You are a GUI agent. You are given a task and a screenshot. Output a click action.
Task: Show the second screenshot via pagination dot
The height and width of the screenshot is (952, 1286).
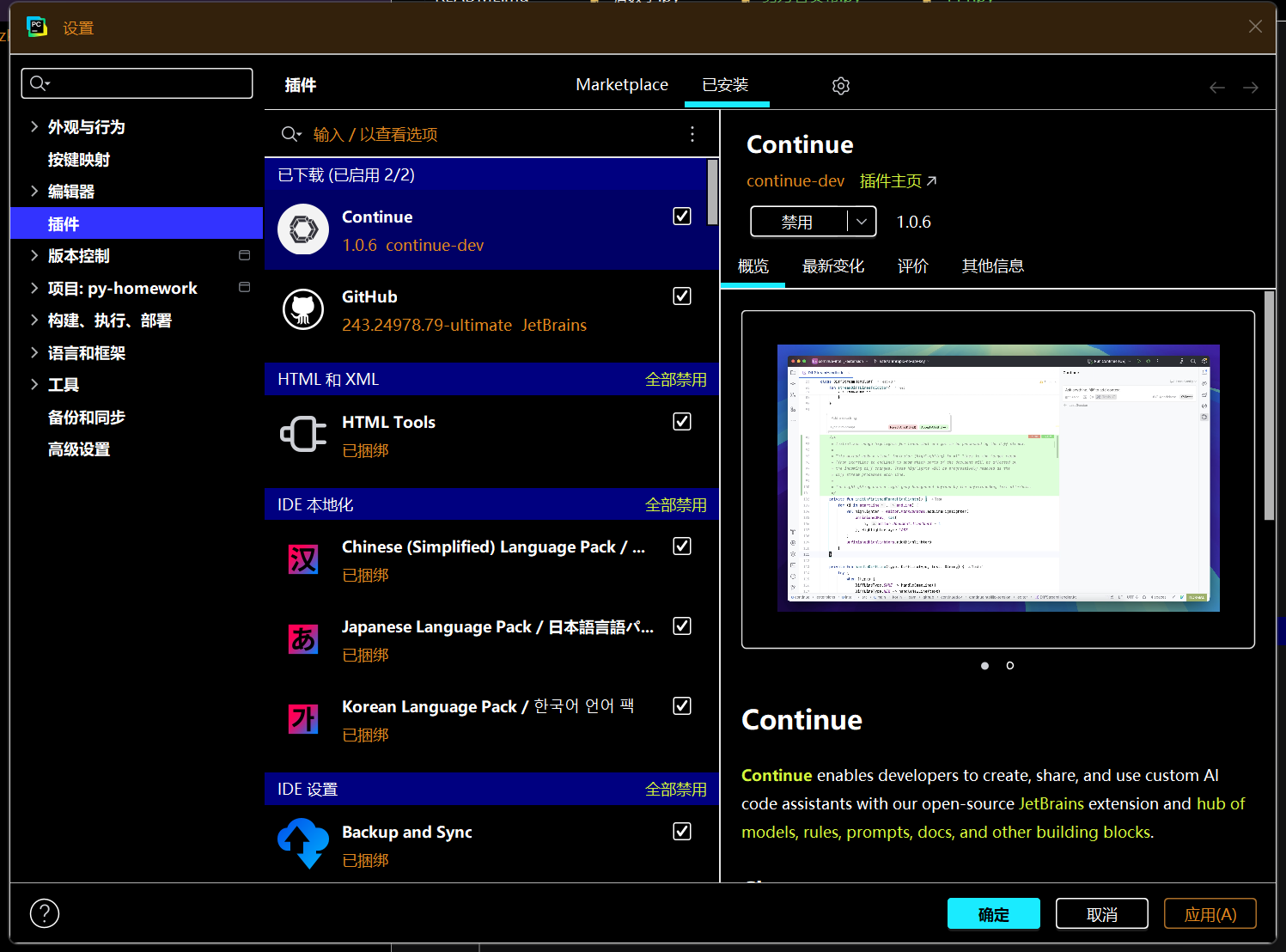1010,666
